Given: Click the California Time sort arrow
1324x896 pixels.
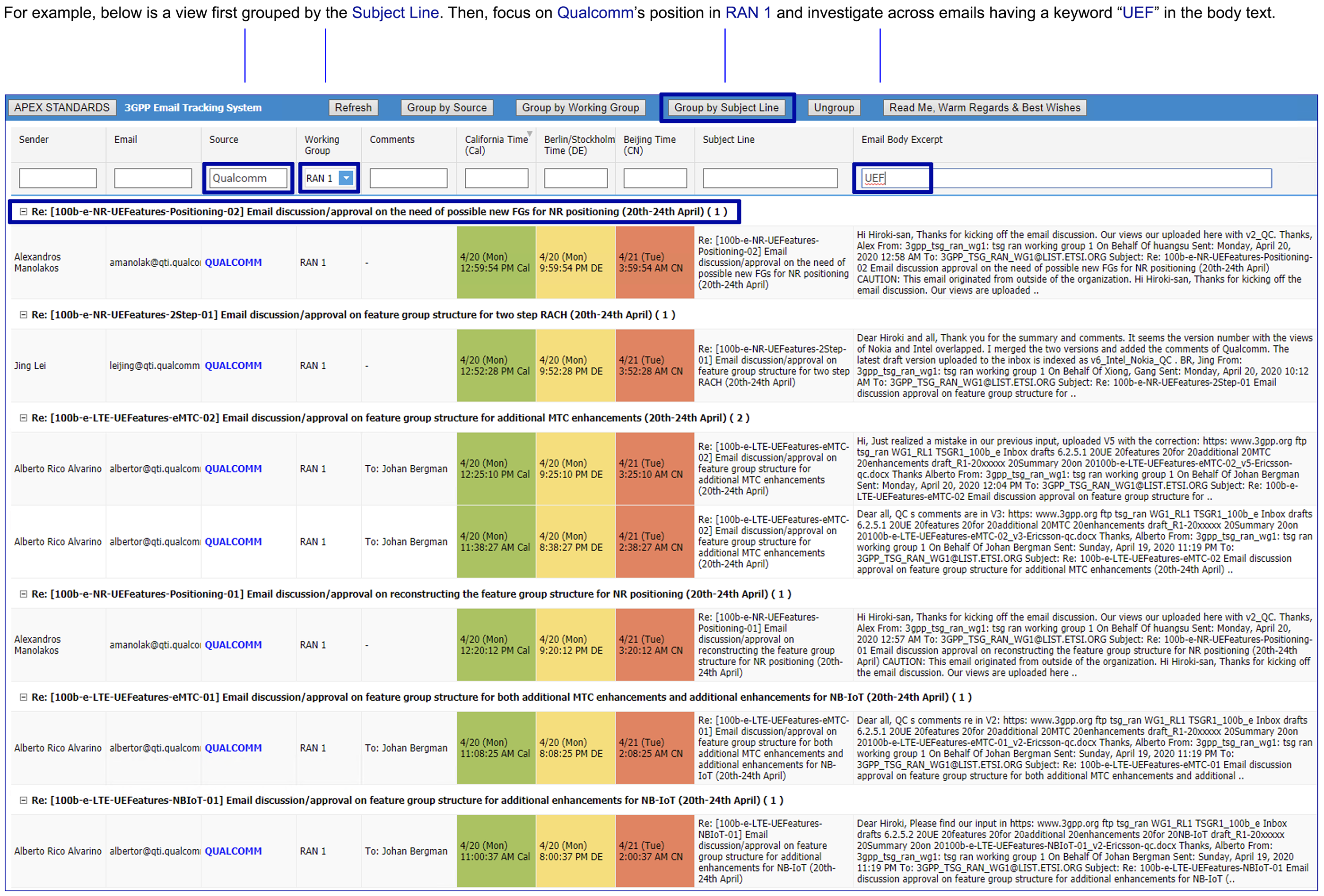Looking at the screenshot, I should point(530,134).
